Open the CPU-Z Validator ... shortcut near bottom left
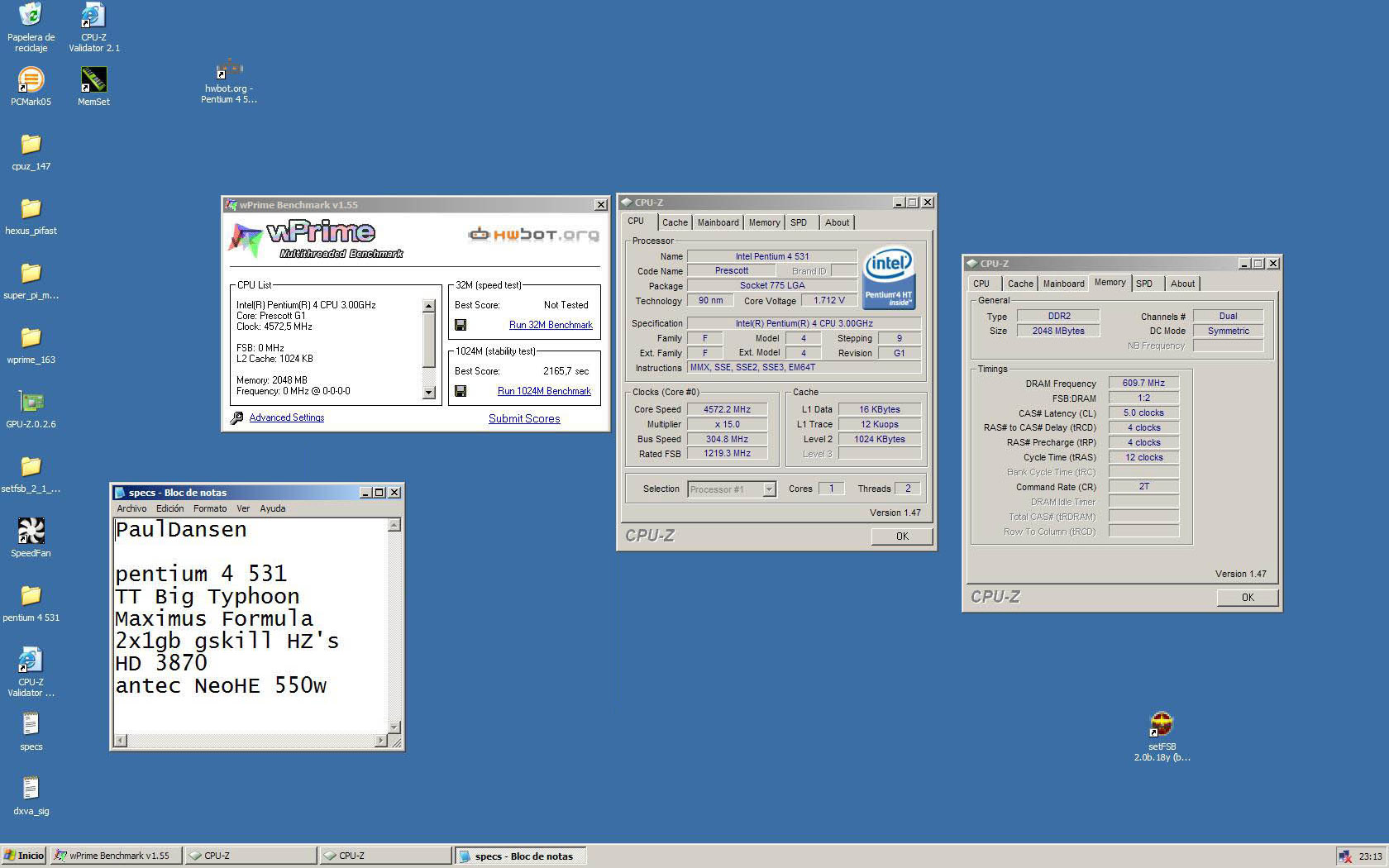Screen dimensions: 1389x868 click(31, 672)
